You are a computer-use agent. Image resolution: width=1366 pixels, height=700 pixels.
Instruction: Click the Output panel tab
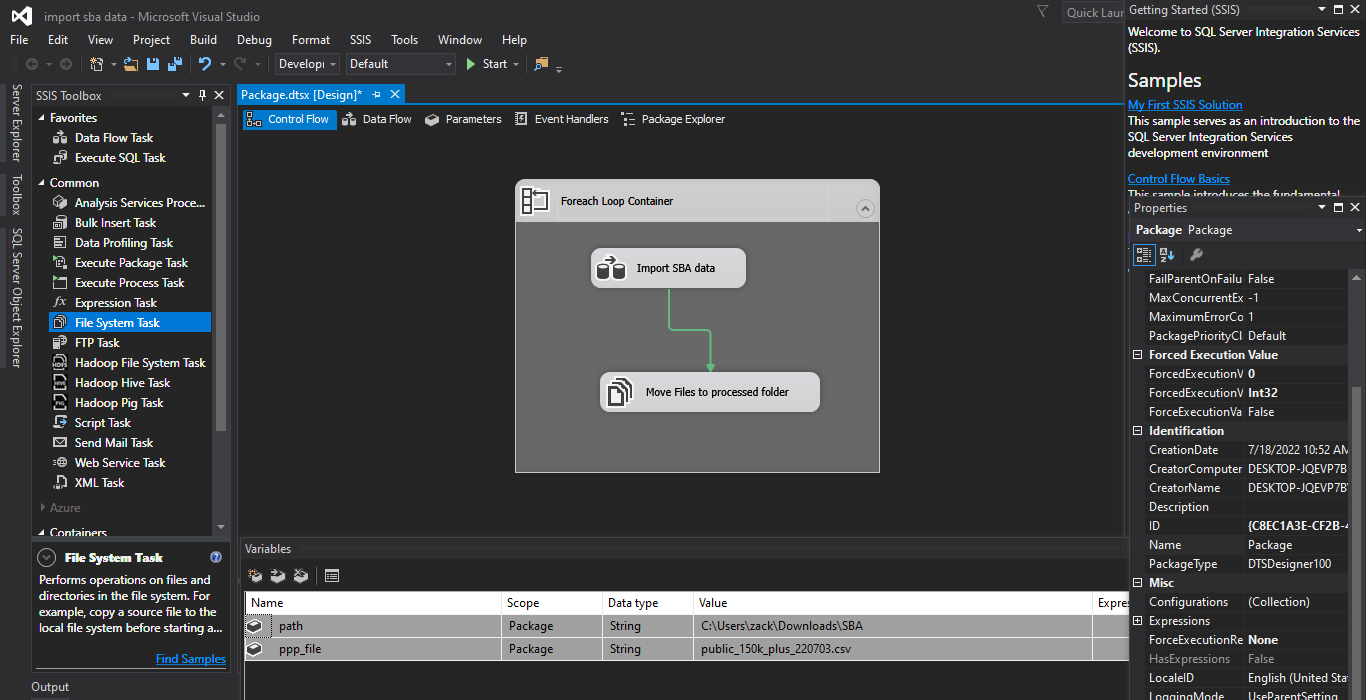(50, 687)
